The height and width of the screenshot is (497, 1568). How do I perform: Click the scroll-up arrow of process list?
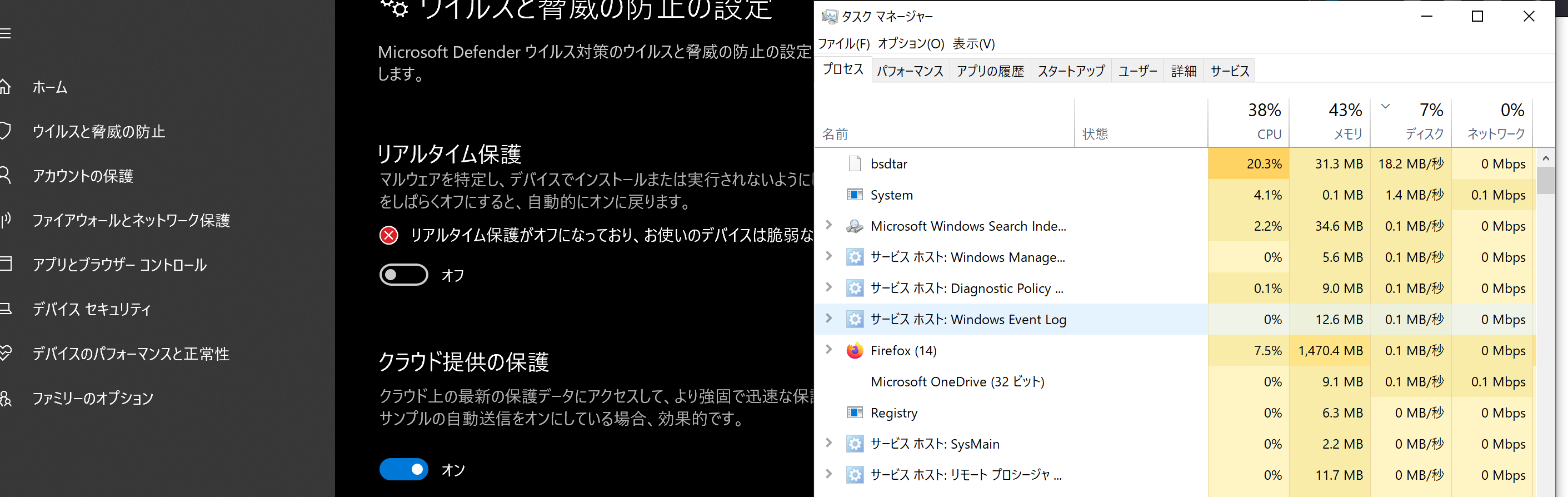point(1545,158)
